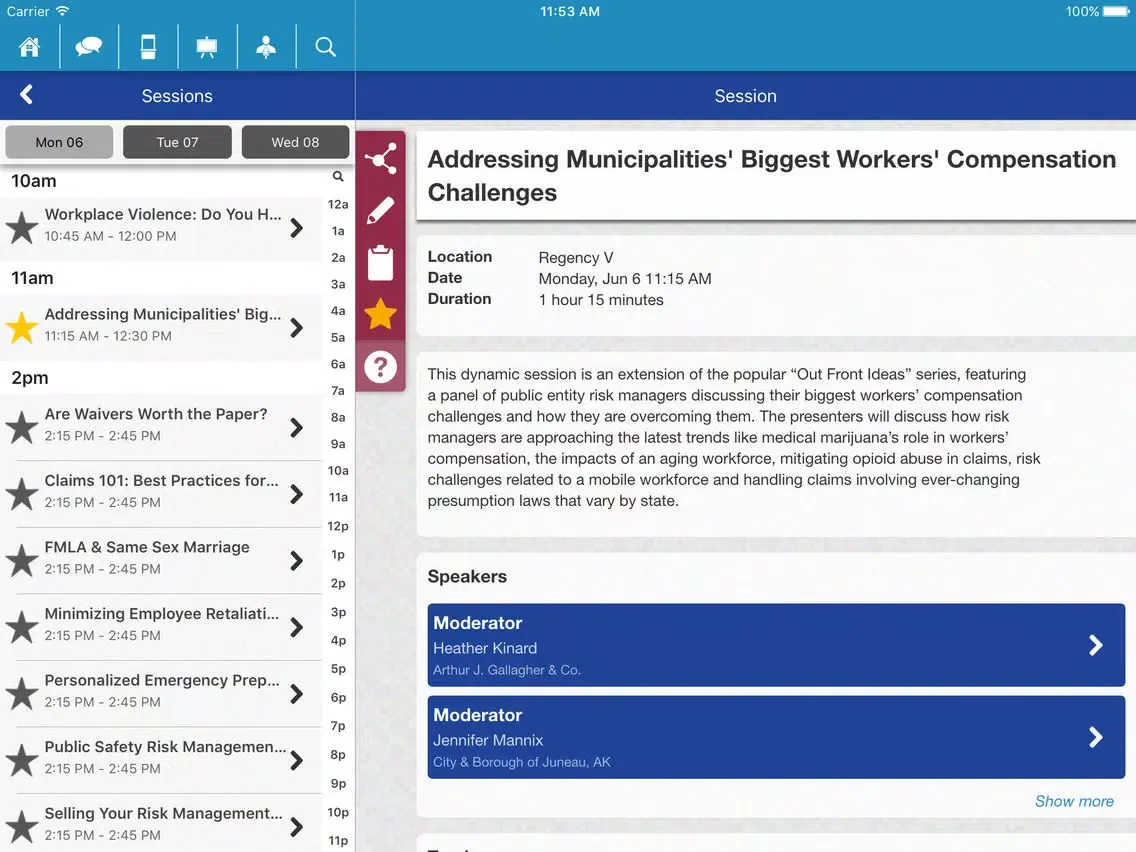Switch to Wed 08 tab
The image size is (1136, 852).
click(x=296, y=142)
